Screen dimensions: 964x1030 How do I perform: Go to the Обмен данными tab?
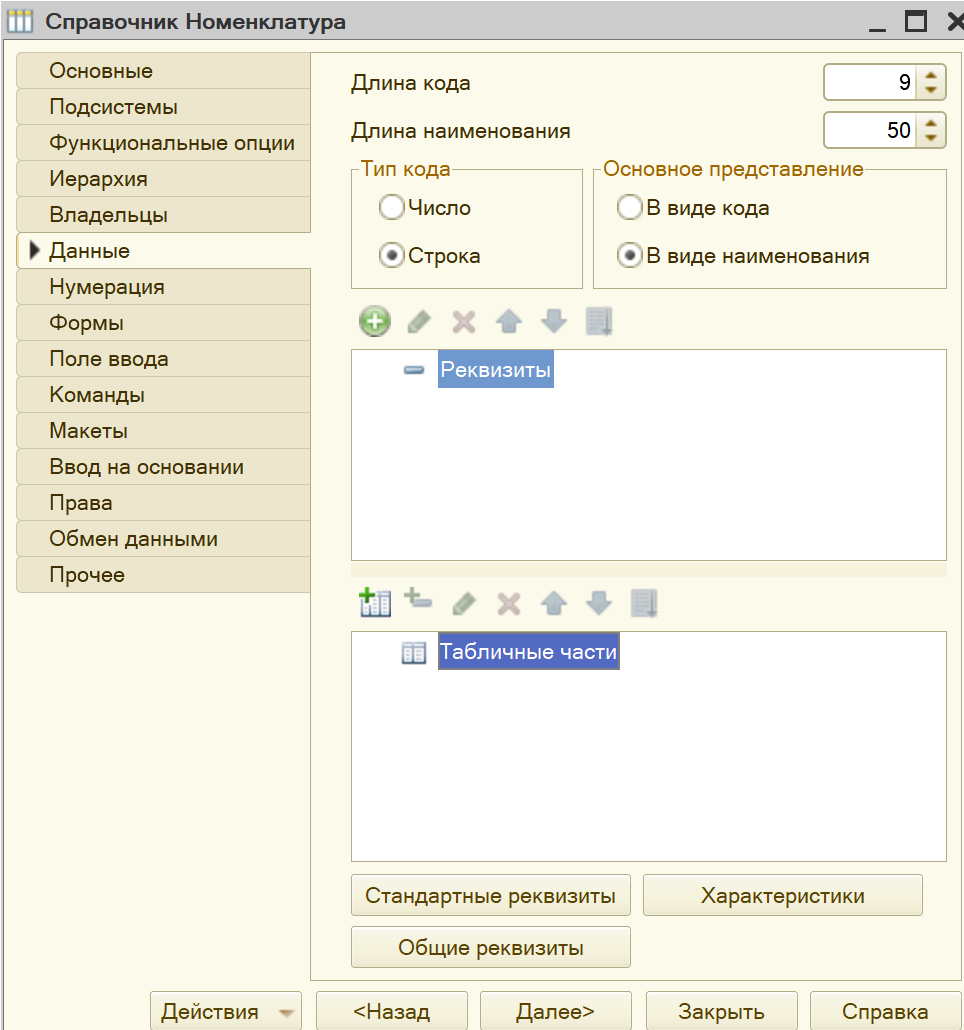point(164,539)
